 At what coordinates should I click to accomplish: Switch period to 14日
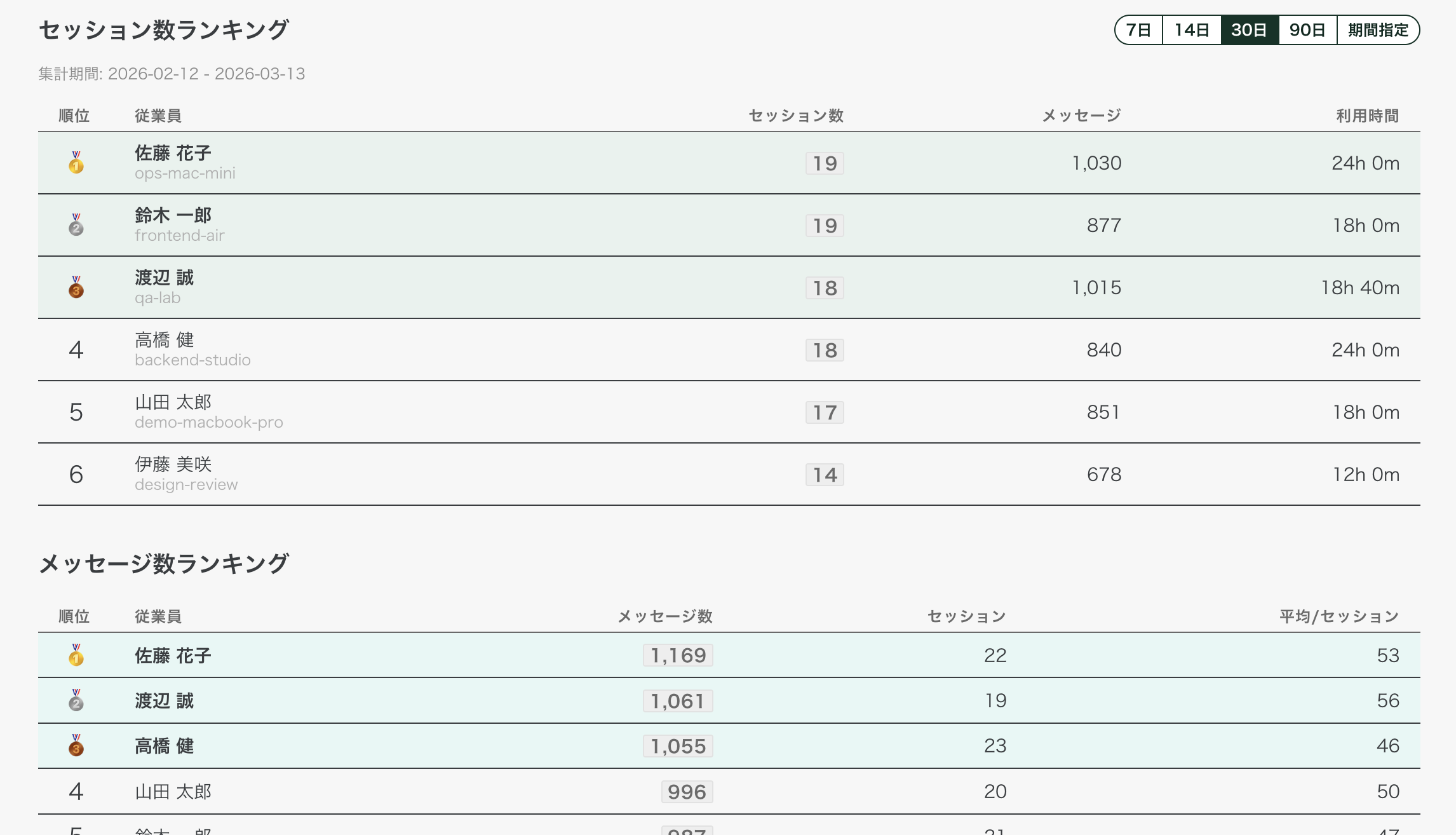[1192, 30]
